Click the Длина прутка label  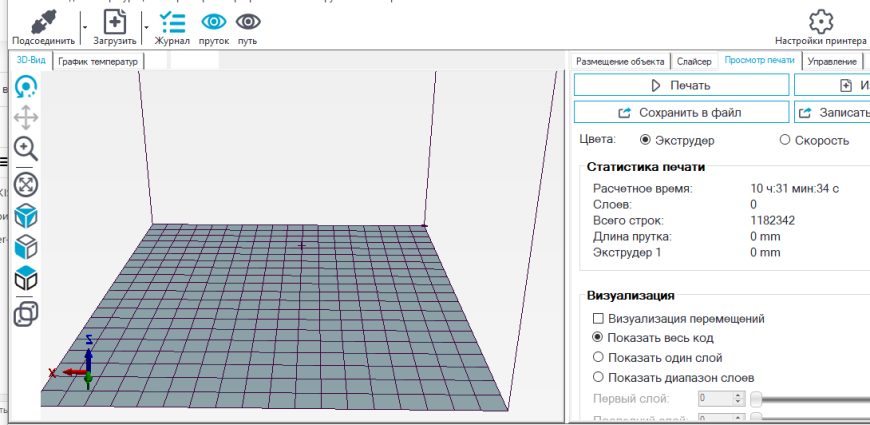[633, 237]
